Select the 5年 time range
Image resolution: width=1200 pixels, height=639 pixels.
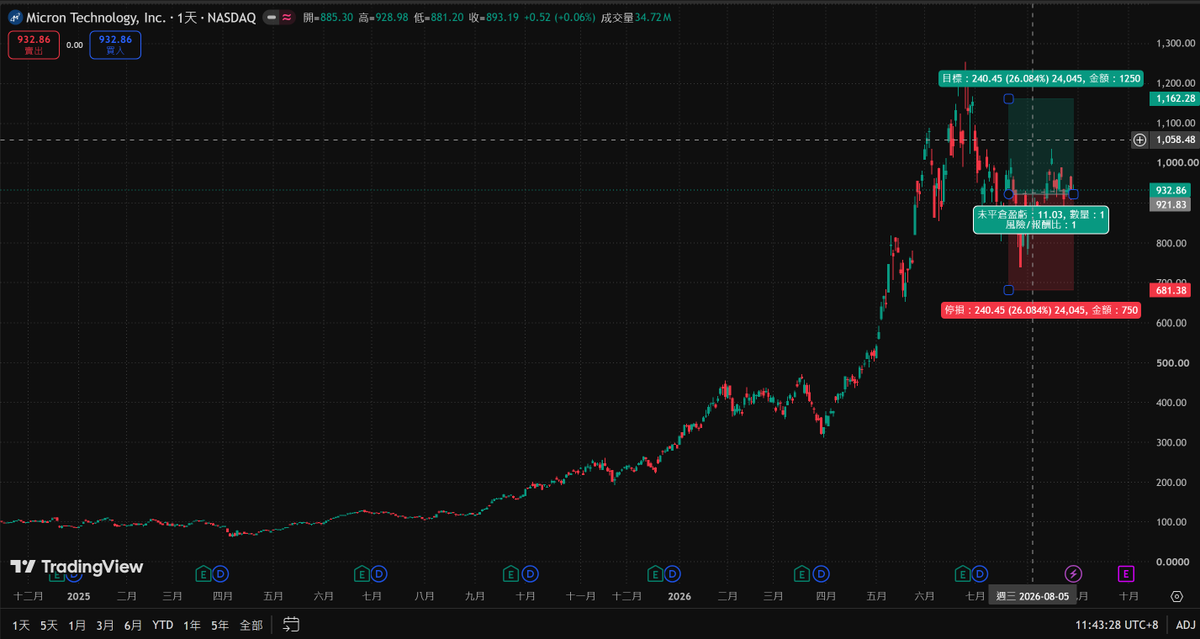pos(221,625)
